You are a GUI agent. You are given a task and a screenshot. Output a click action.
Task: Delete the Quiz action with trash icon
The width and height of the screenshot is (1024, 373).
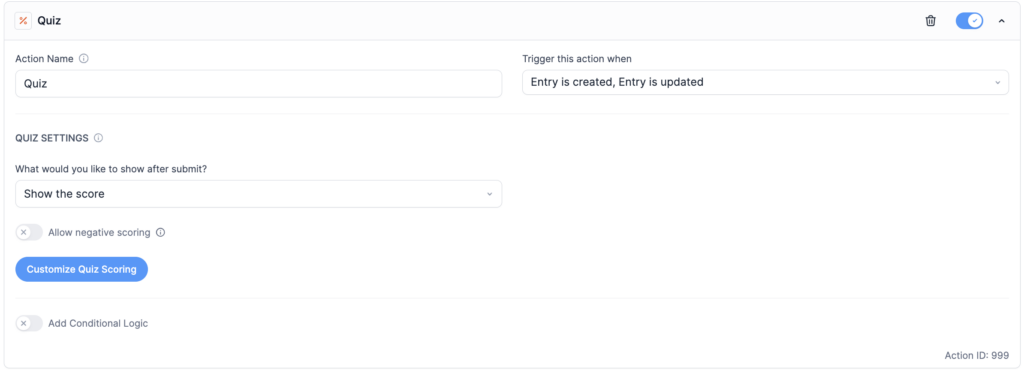931,21
